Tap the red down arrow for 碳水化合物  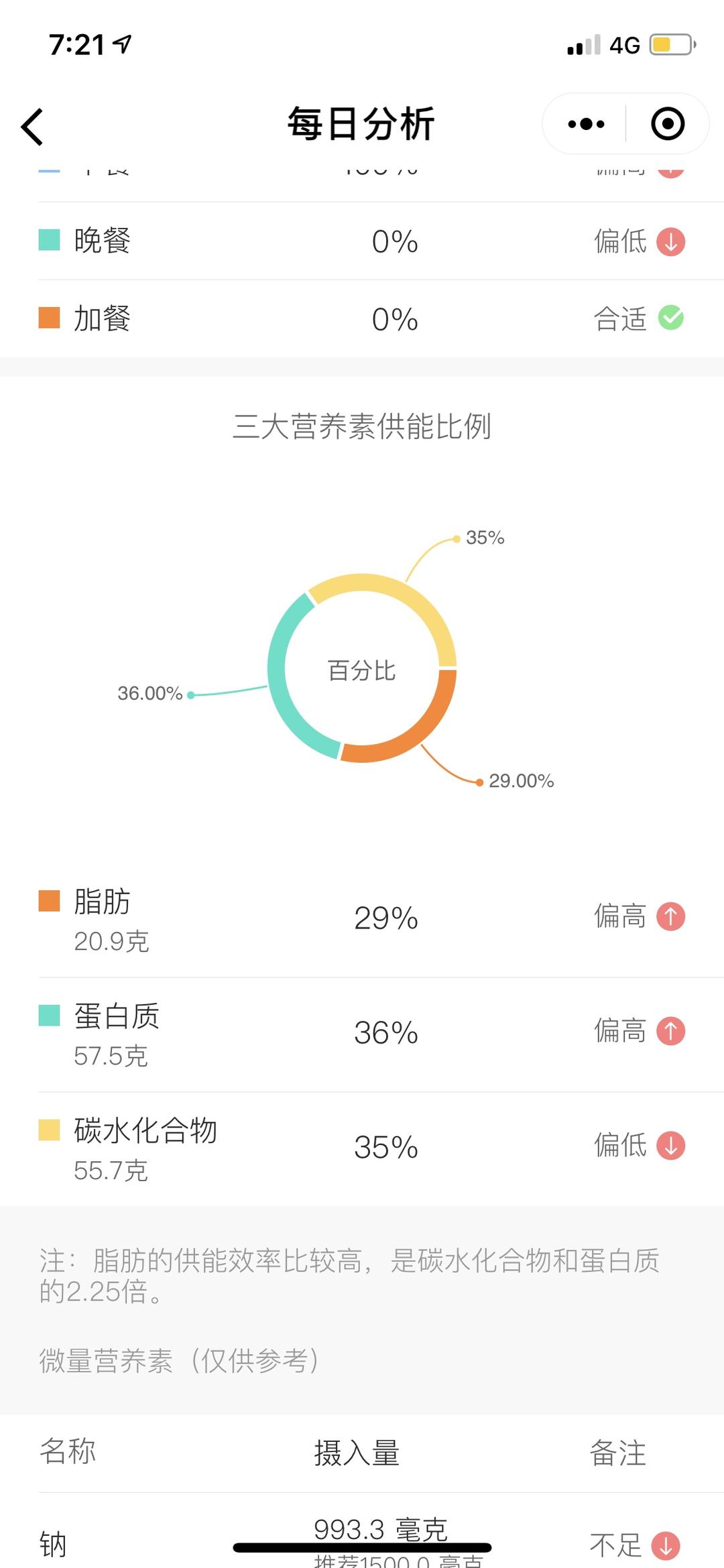pyautogui.click(x=670, y=1146)
